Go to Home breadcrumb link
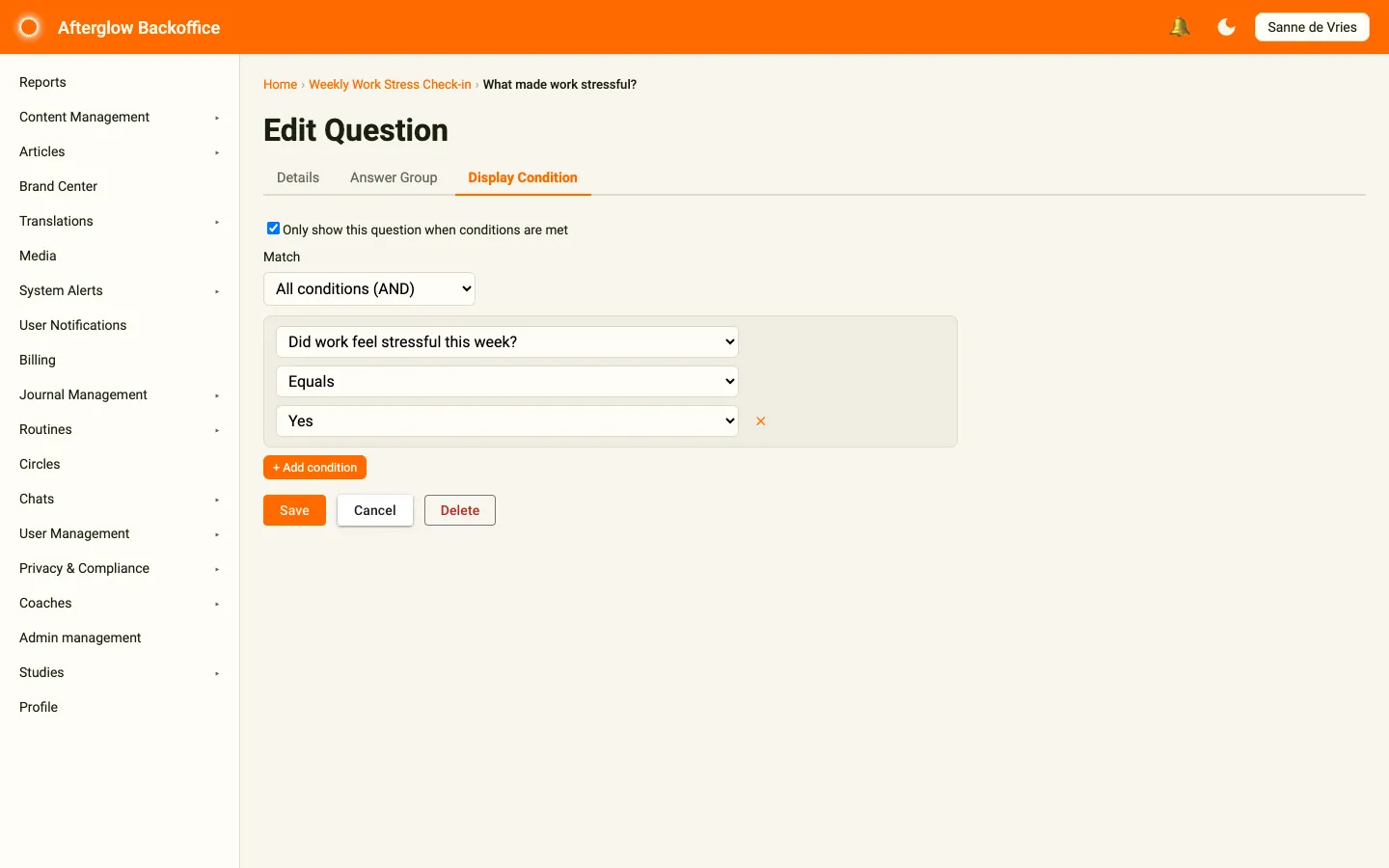The height and width of the screenshot is (868, 1389). tap(280, 84)
